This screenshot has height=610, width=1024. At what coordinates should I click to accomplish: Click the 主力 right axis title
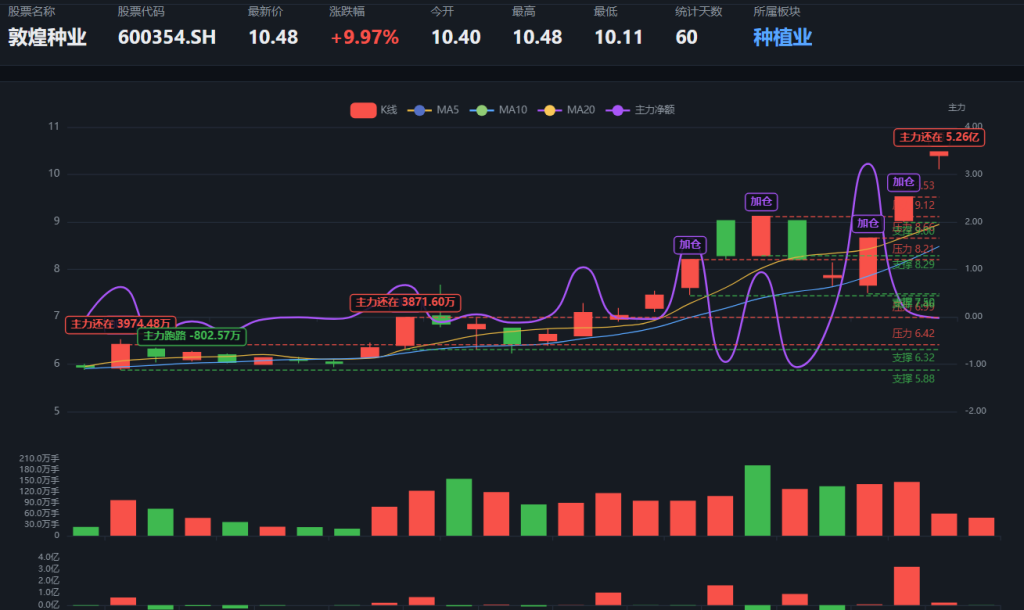point(957,107)
